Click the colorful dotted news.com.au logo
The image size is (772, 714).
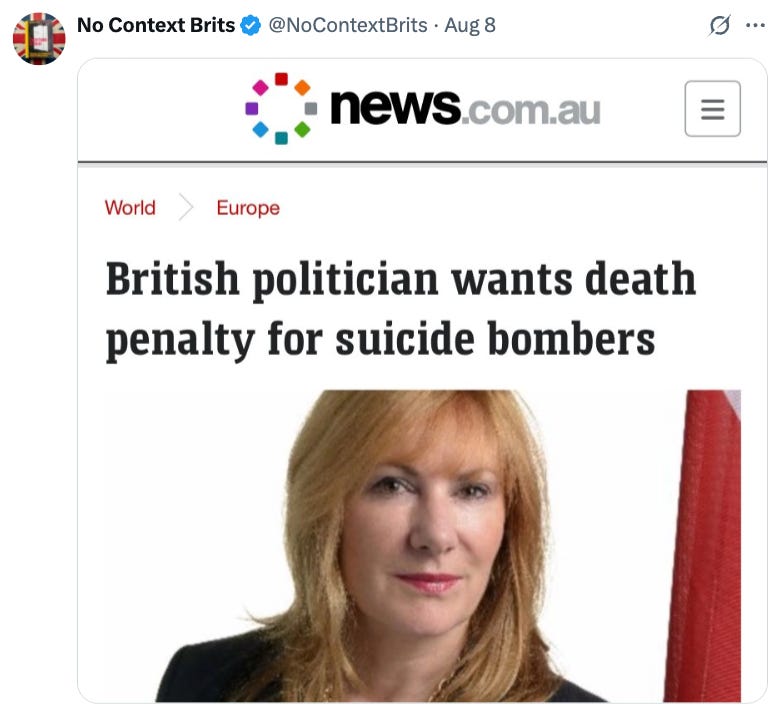(281, 108)
